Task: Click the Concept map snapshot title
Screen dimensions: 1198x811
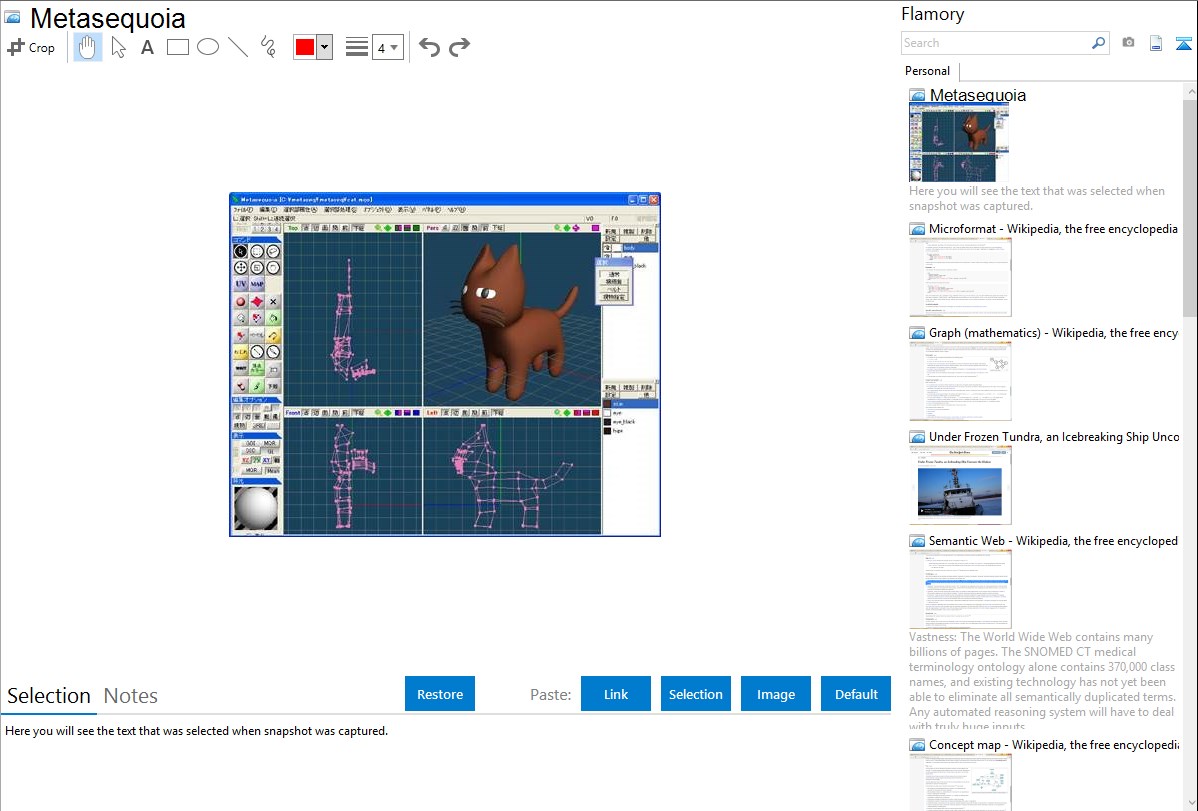Action: click(1054, 745)
